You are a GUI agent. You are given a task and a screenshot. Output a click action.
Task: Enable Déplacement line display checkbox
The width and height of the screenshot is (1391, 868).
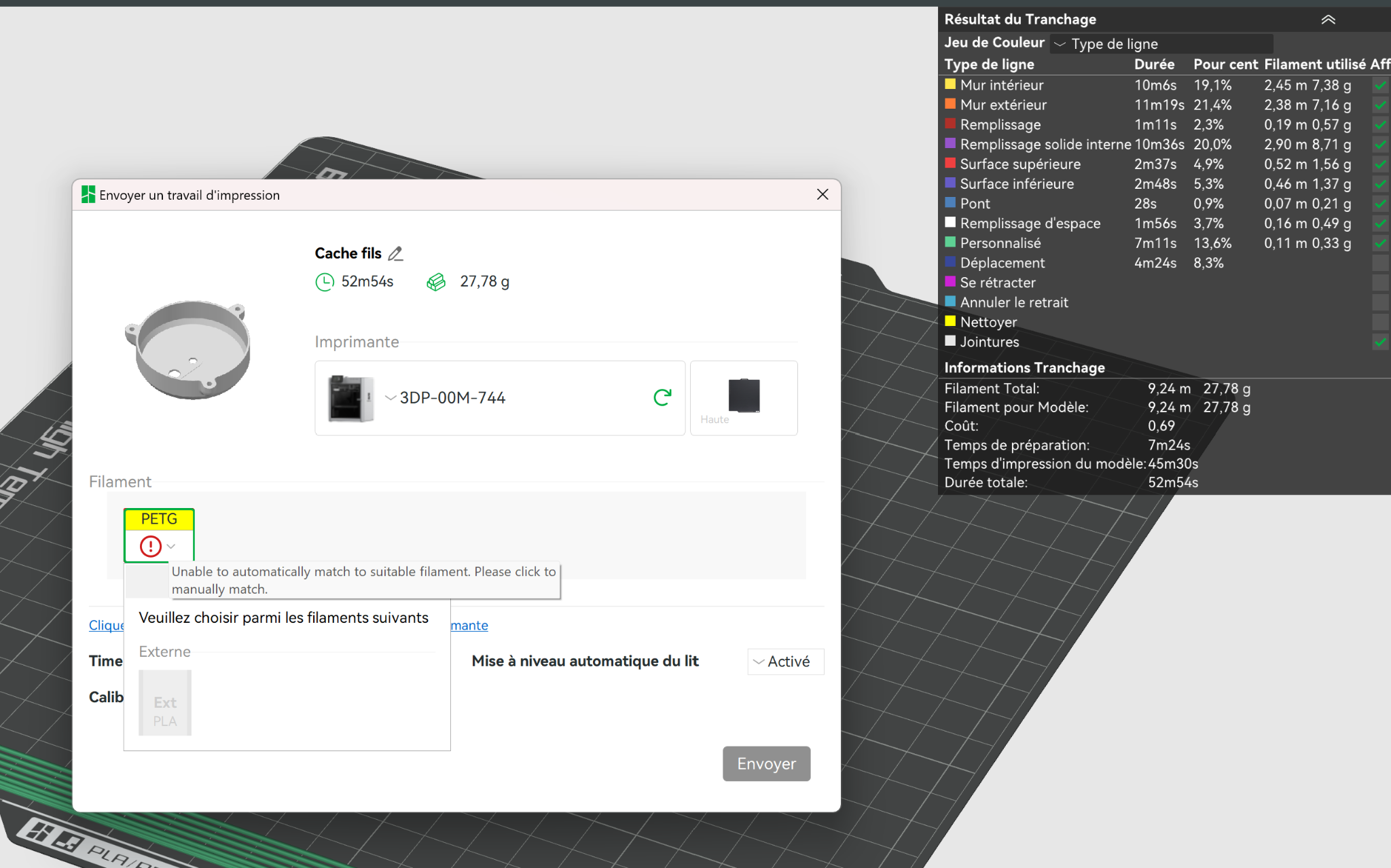[1379, 263]
